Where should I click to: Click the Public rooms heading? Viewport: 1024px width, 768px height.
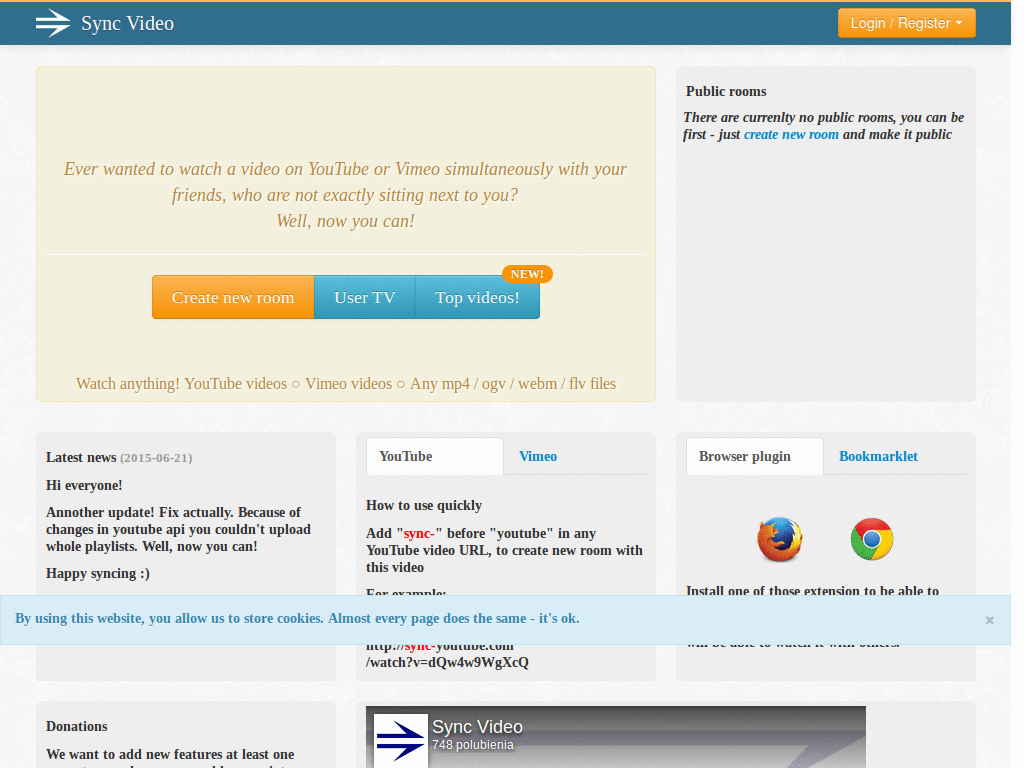point(726,91)
